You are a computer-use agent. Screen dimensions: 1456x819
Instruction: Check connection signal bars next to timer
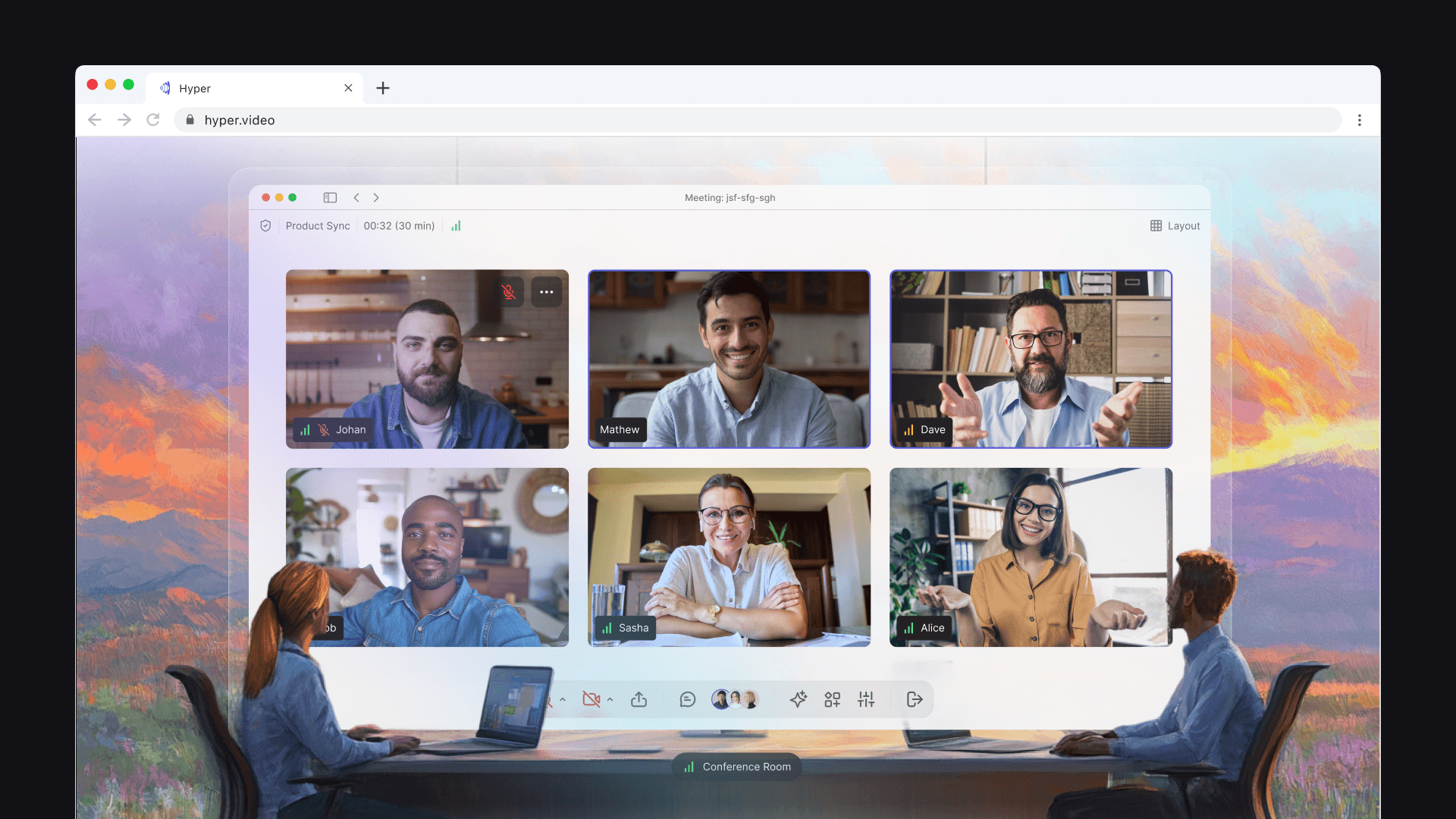(x=456, y=226)
